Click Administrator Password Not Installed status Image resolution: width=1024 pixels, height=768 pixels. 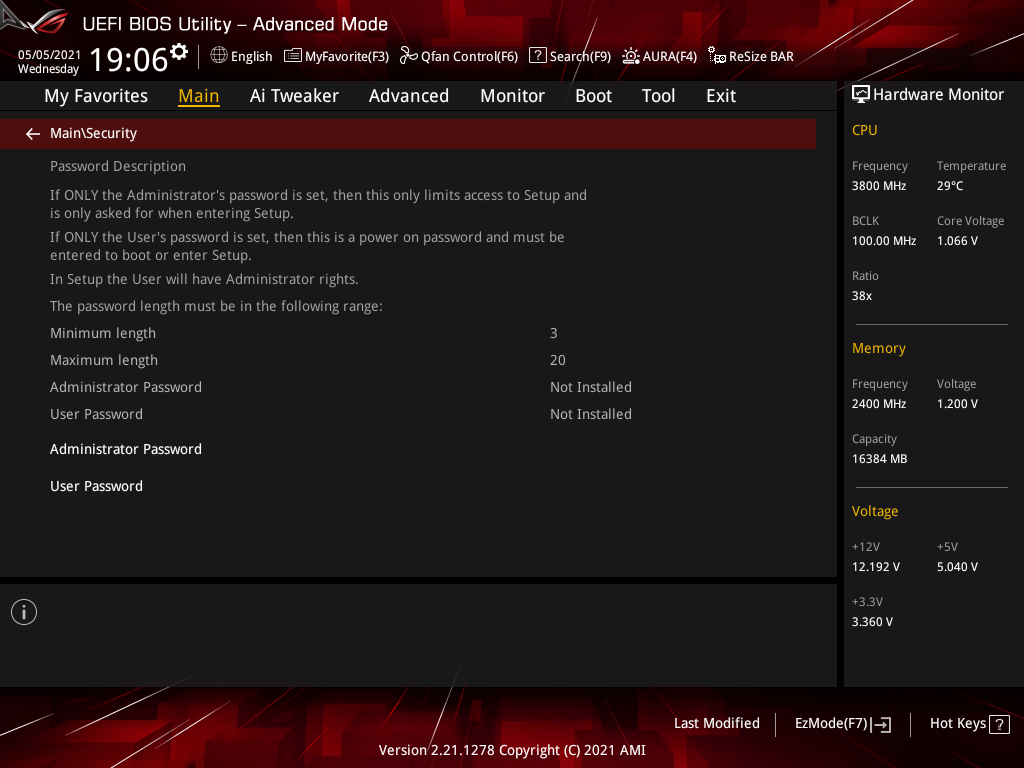pyautogui.click(x=590, y=387)
